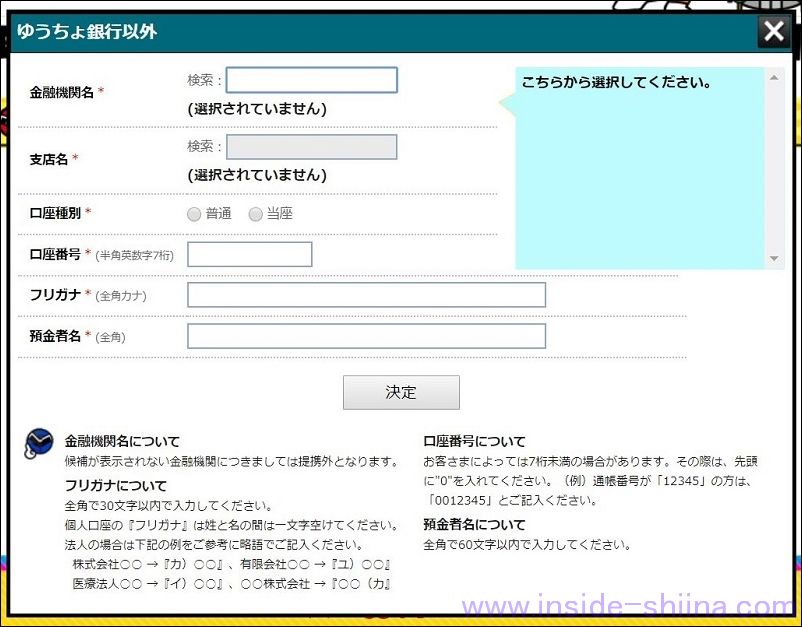Click the 金融機関名 field label
The width and height of the screenshot is (802, 627).
61,92
